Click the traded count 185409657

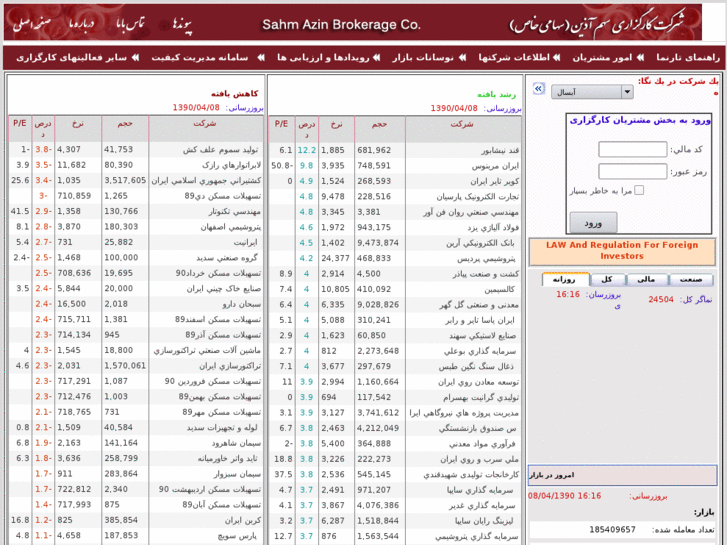tap(612, 529)
